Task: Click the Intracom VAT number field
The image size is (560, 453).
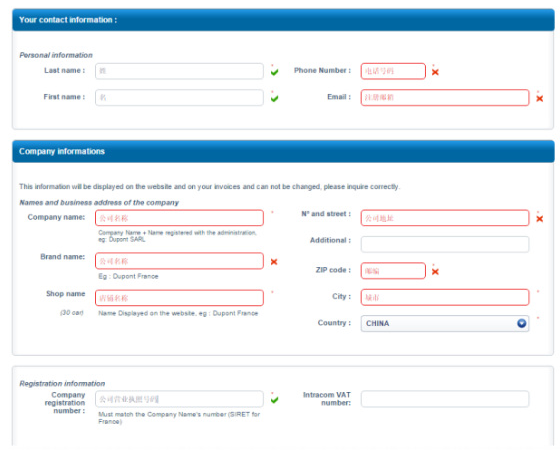Action: tap(445, 399)
